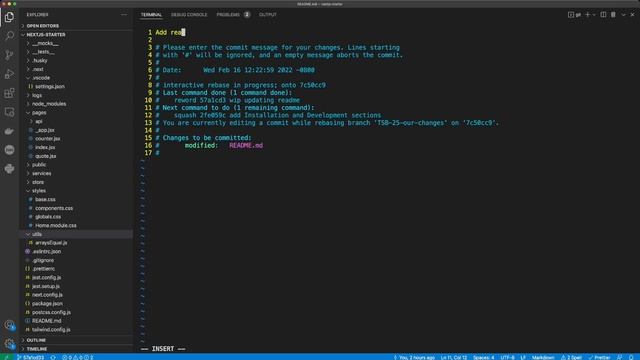Image resolution: width=640 pixels, height=360 pixels.
Task: Click LF end-of-line selector
Action: tap(523, 357)
